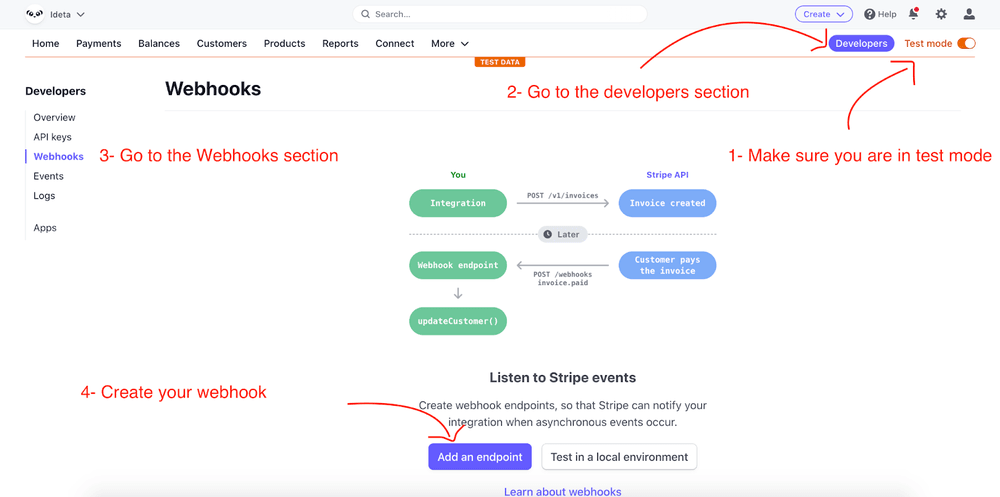
Task: Click the Invoice created diagram node
Action: coord(667,203)
